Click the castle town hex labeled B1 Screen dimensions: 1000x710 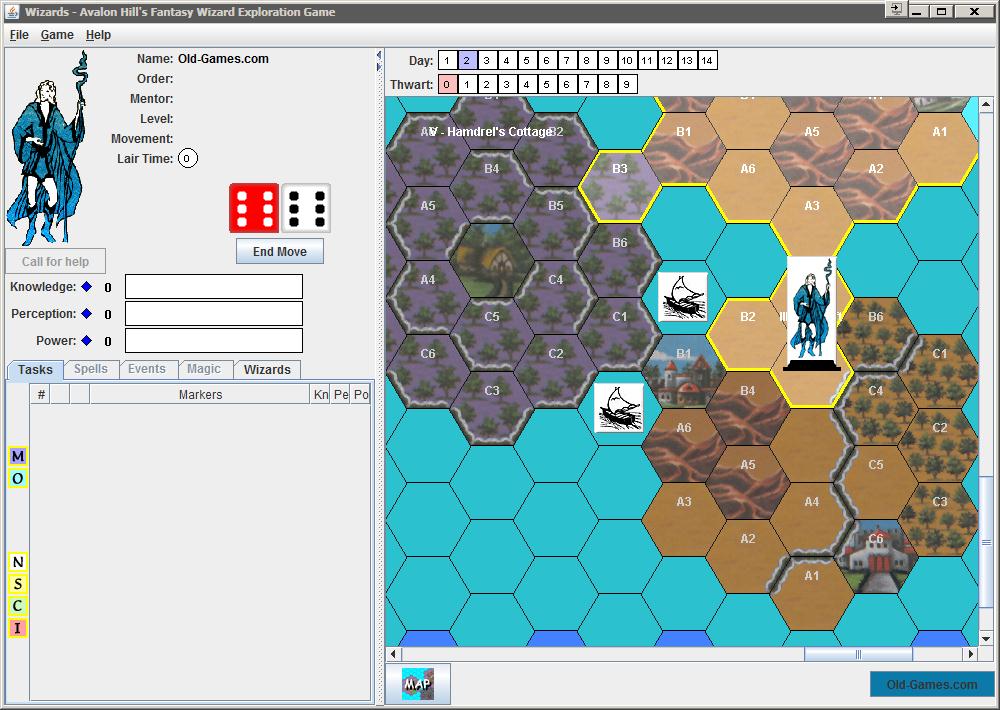click(x=683, y=371)
